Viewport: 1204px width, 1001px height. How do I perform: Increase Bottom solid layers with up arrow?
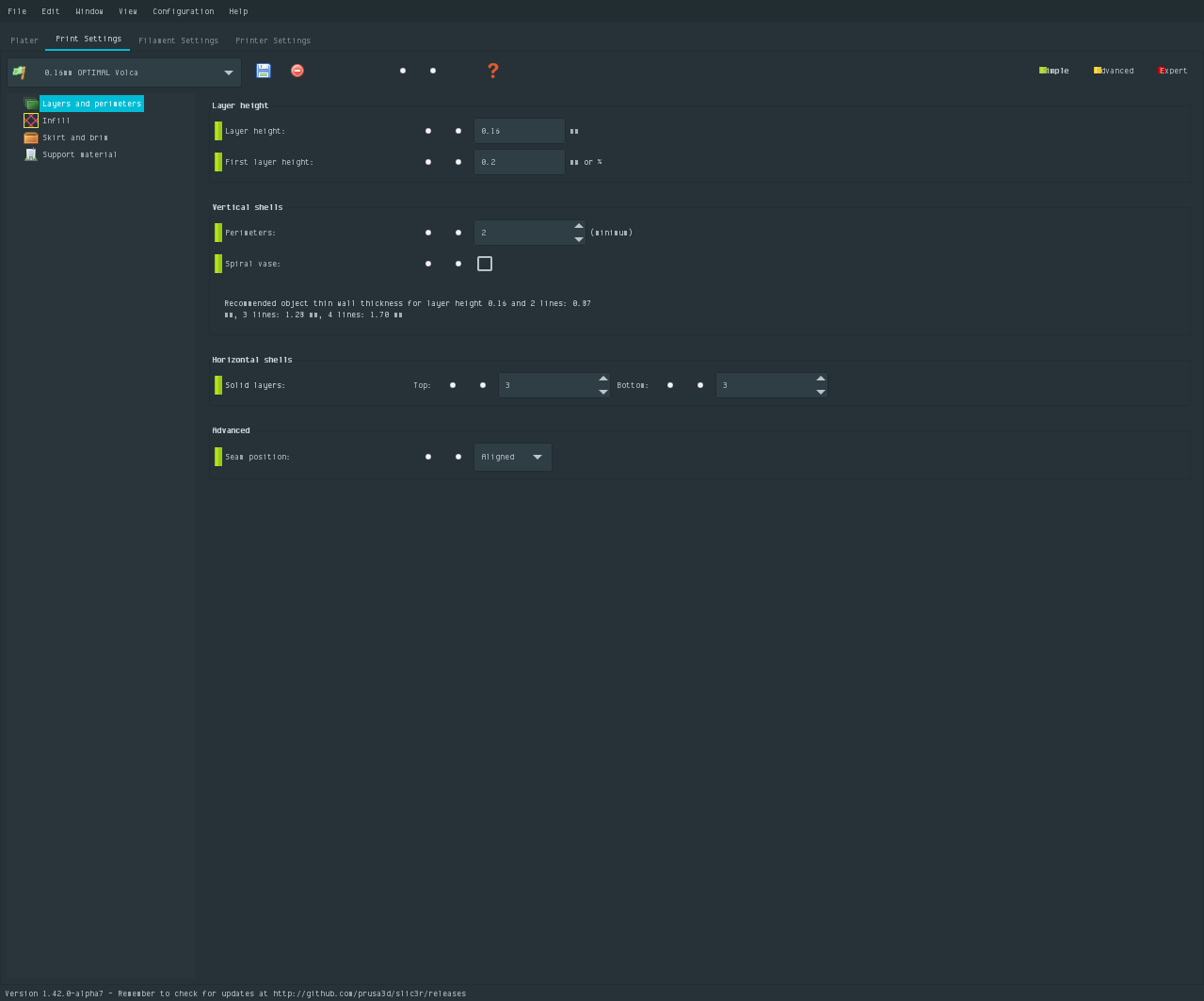821,379
